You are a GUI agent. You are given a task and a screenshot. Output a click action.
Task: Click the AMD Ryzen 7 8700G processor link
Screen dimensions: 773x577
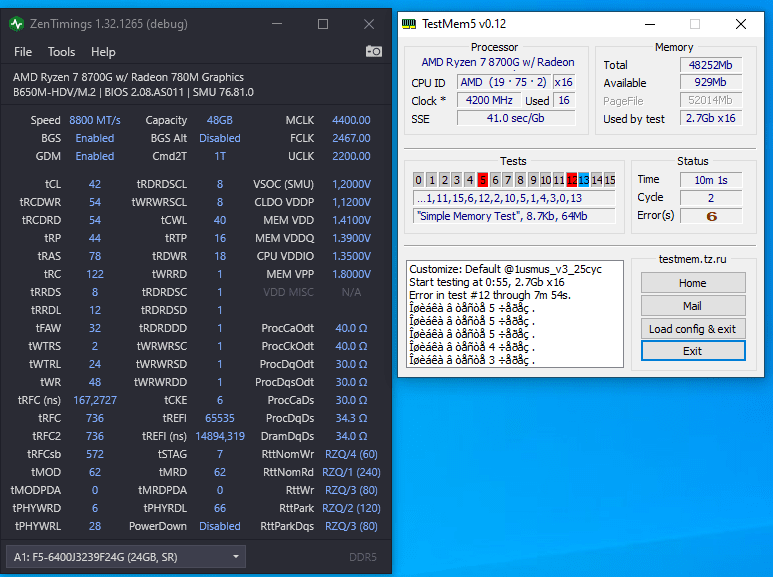click(x=497, y=62)
